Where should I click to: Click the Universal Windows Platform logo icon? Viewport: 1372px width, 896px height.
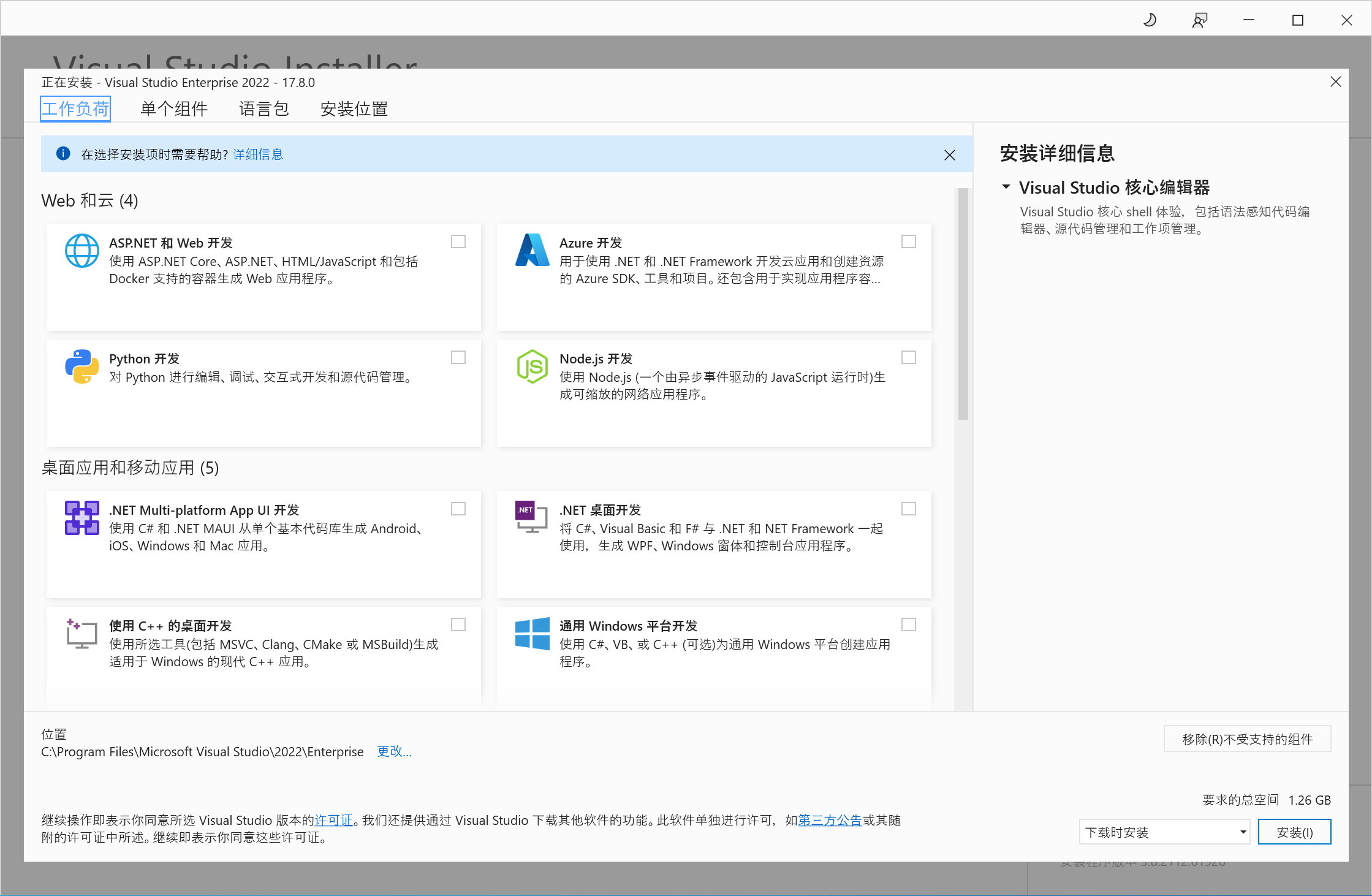click(x=532, y=634)
